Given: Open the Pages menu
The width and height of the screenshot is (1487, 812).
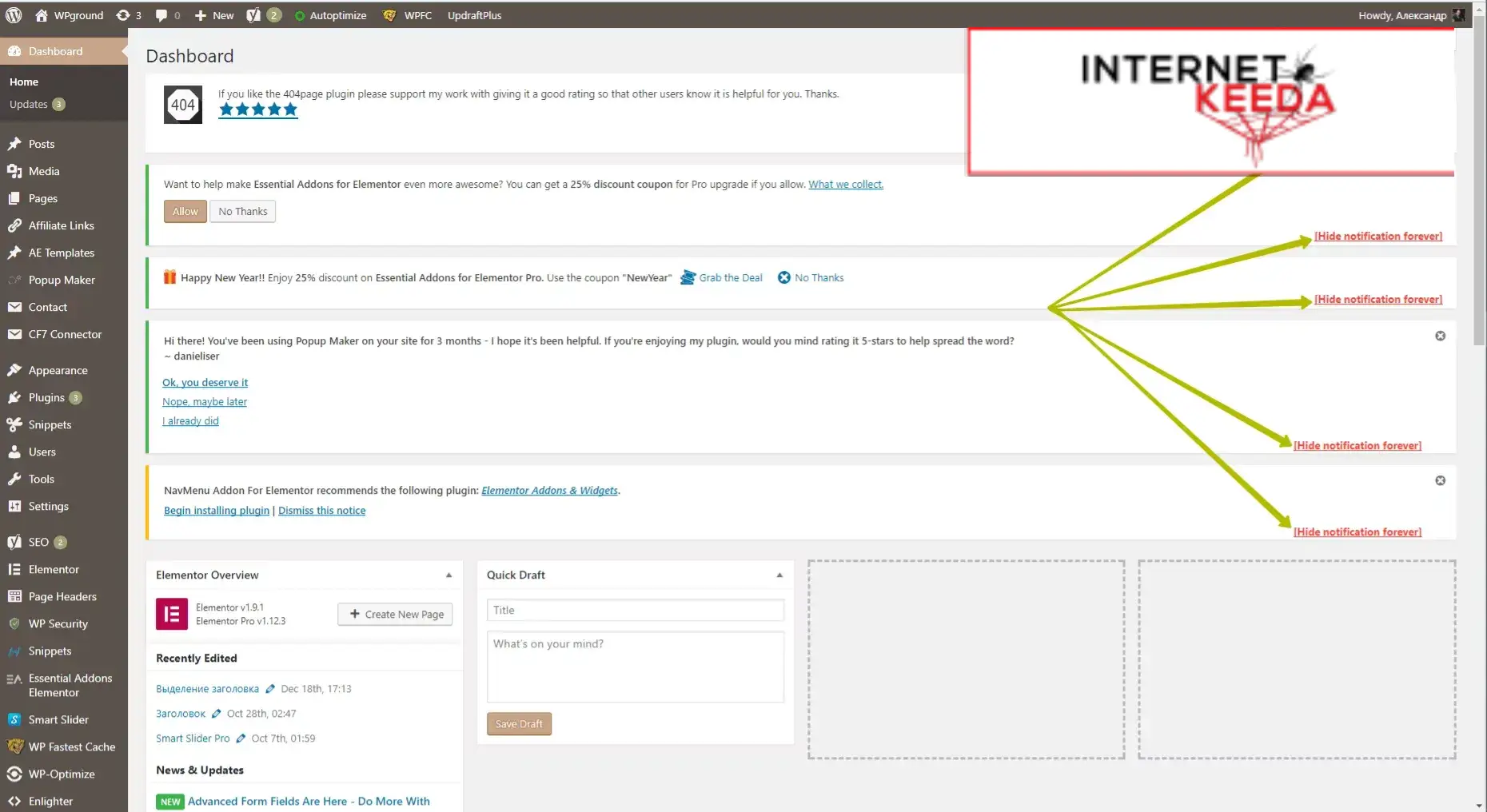Looking at the screenshot, I should (x=64, y=198).
